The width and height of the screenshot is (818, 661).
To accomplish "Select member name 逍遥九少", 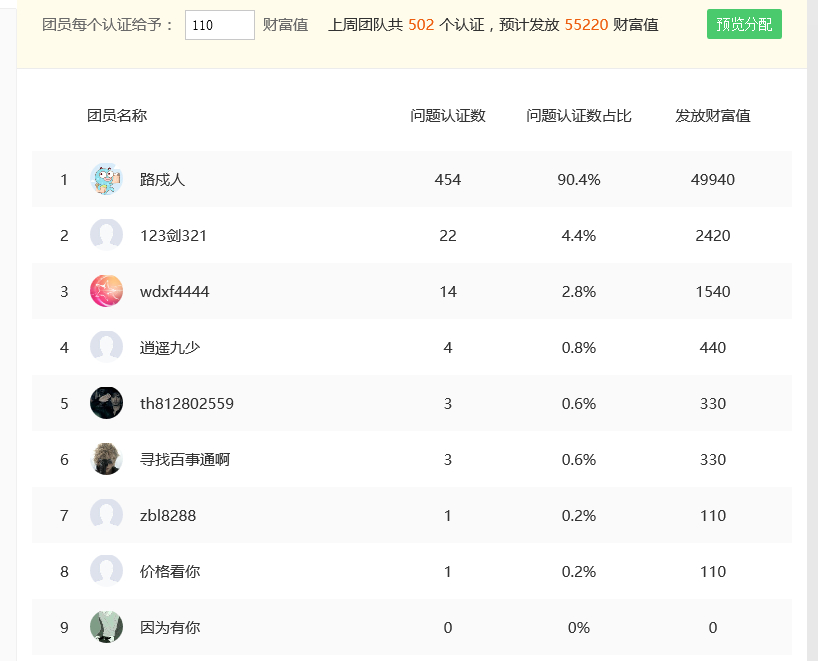I will coord(170,347).
